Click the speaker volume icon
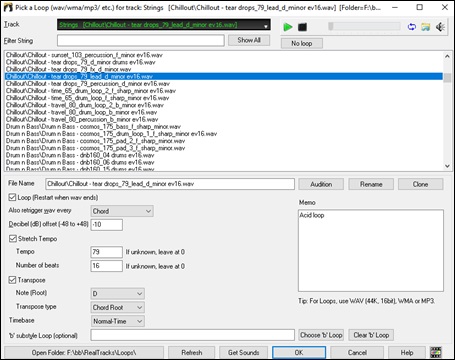Image resolution: width=455 pixels, height=360 pixels. tap(440, 27)
